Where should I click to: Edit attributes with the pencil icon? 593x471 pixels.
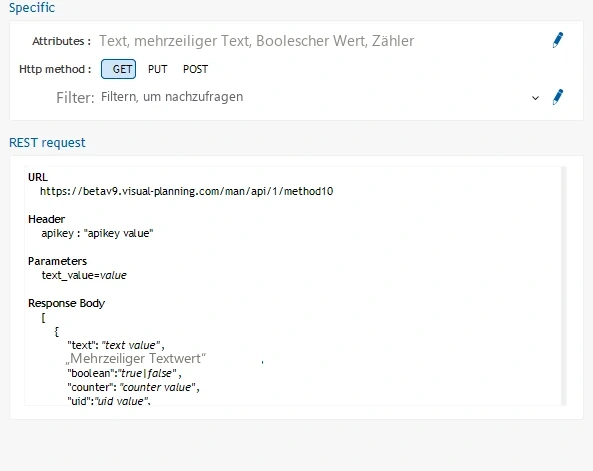pos(557,40)
